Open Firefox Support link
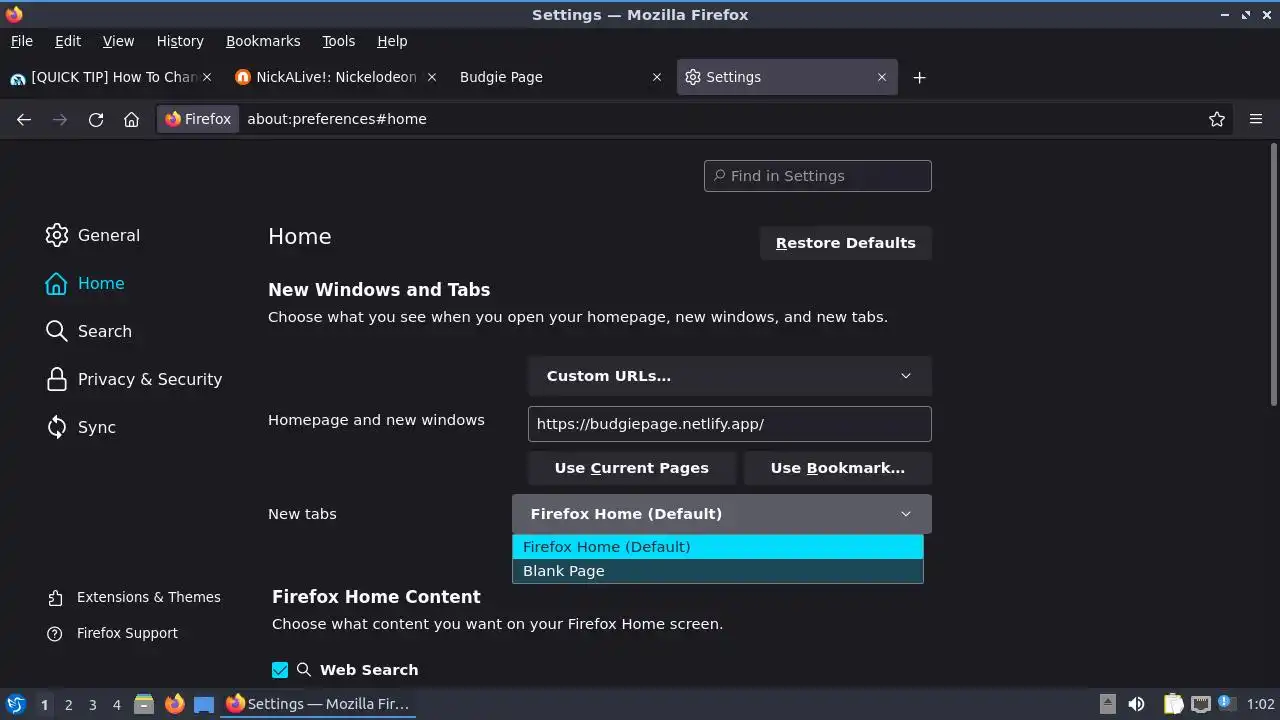Image resolution: width=1280 pixels, height=720 pixels. coord(113,633)
